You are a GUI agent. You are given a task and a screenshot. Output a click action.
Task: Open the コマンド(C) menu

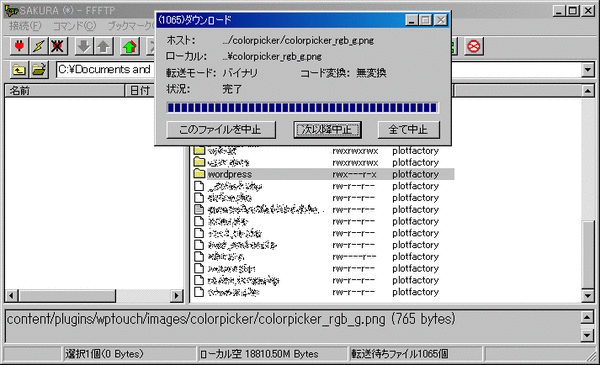pos(74,26)
